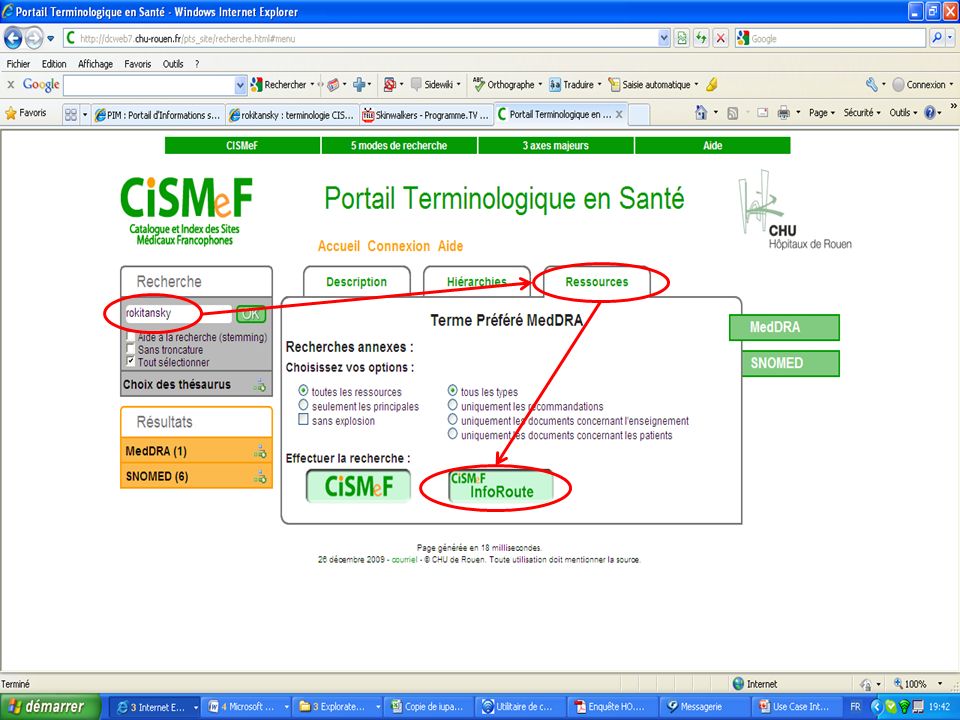Click the Print icon in the command bar
Screen dimensions: 960x720
click(x=783, y=113)
